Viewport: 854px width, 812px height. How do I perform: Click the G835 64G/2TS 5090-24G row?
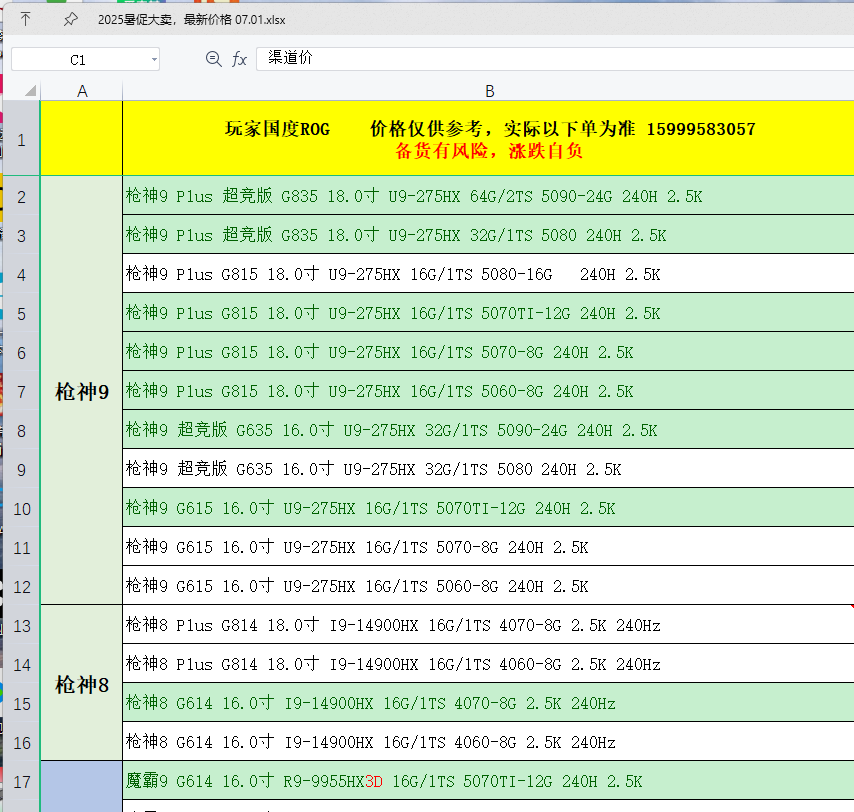point(489,196)
